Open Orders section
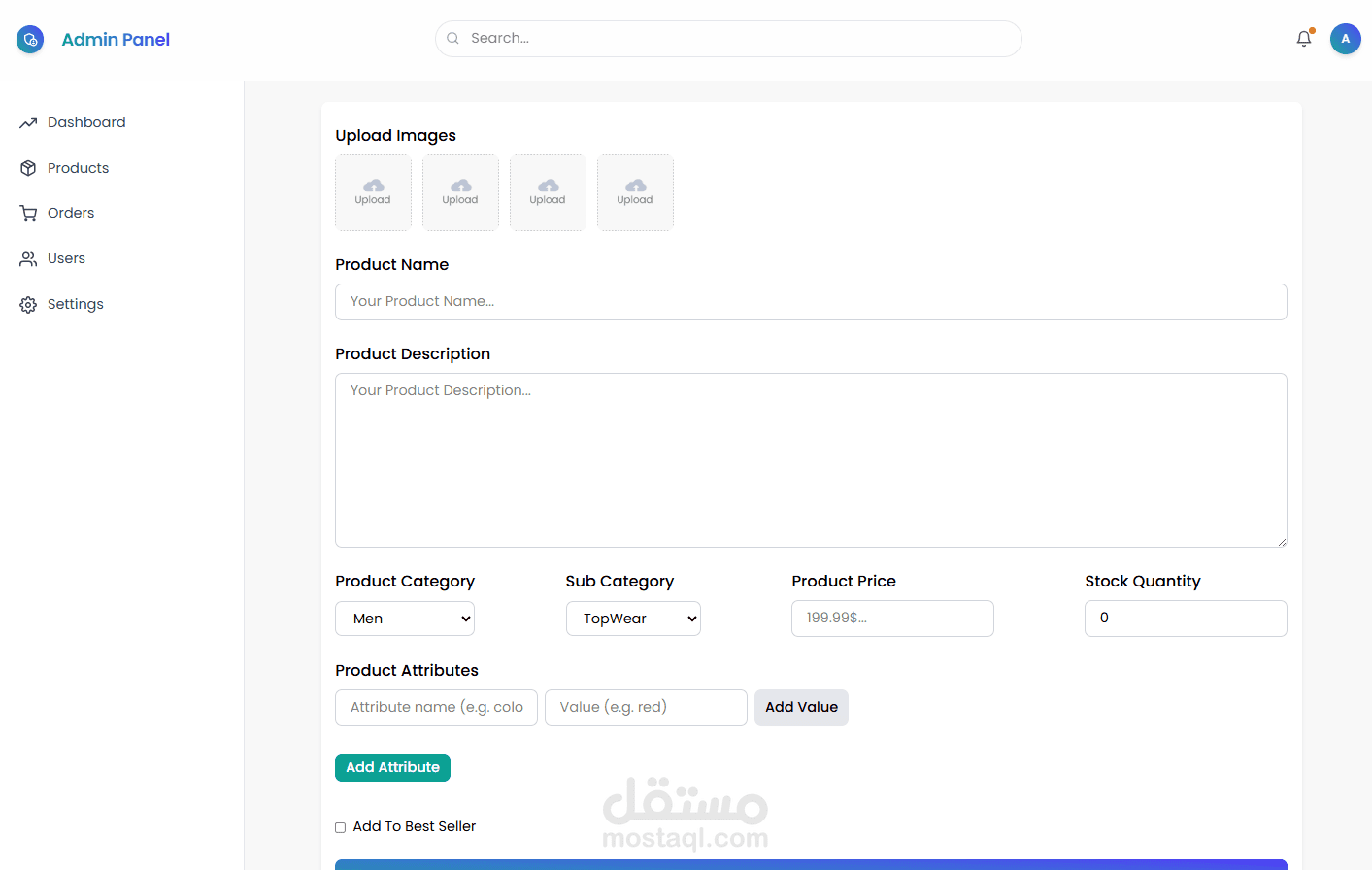 click(x=71, y=213)
